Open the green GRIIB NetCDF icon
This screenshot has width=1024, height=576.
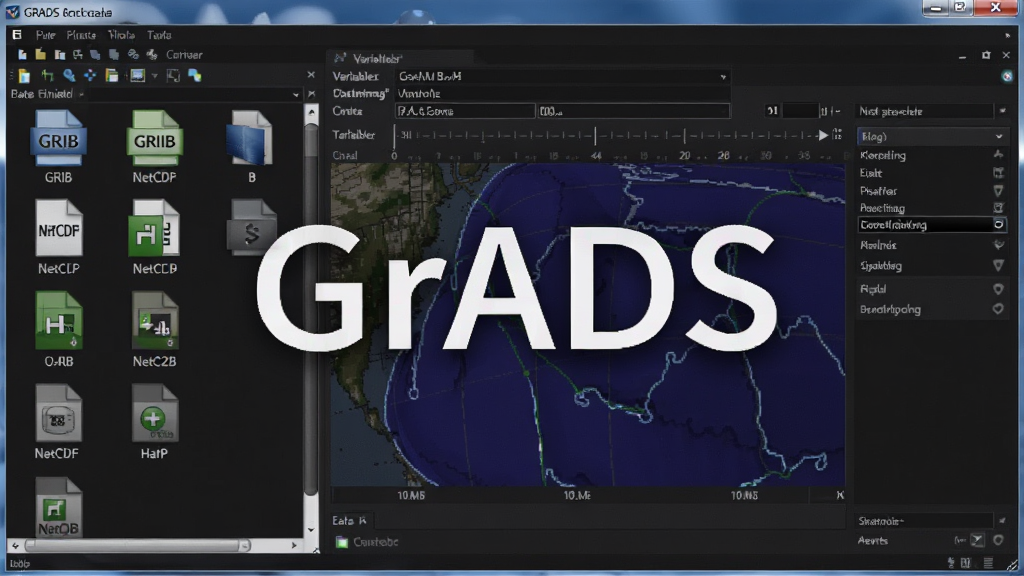pyautogui.click(x=154, y=139)
